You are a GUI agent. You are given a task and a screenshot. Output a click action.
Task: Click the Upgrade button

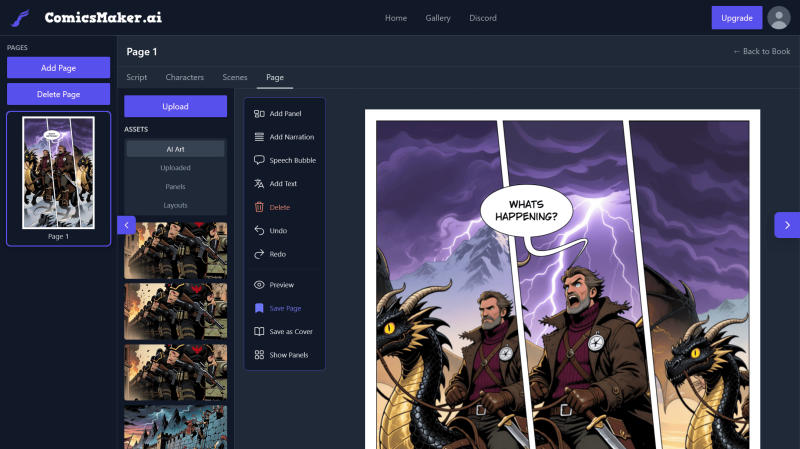737,18
